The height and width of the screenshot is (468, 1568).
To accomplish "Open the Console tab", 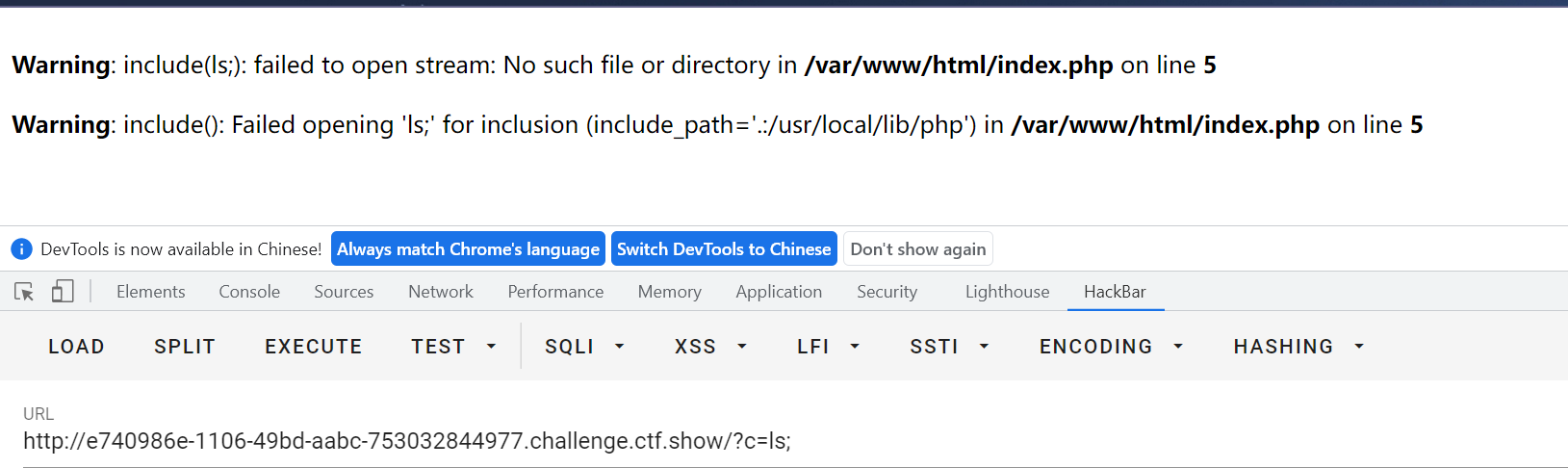I will tap(249, 292).
